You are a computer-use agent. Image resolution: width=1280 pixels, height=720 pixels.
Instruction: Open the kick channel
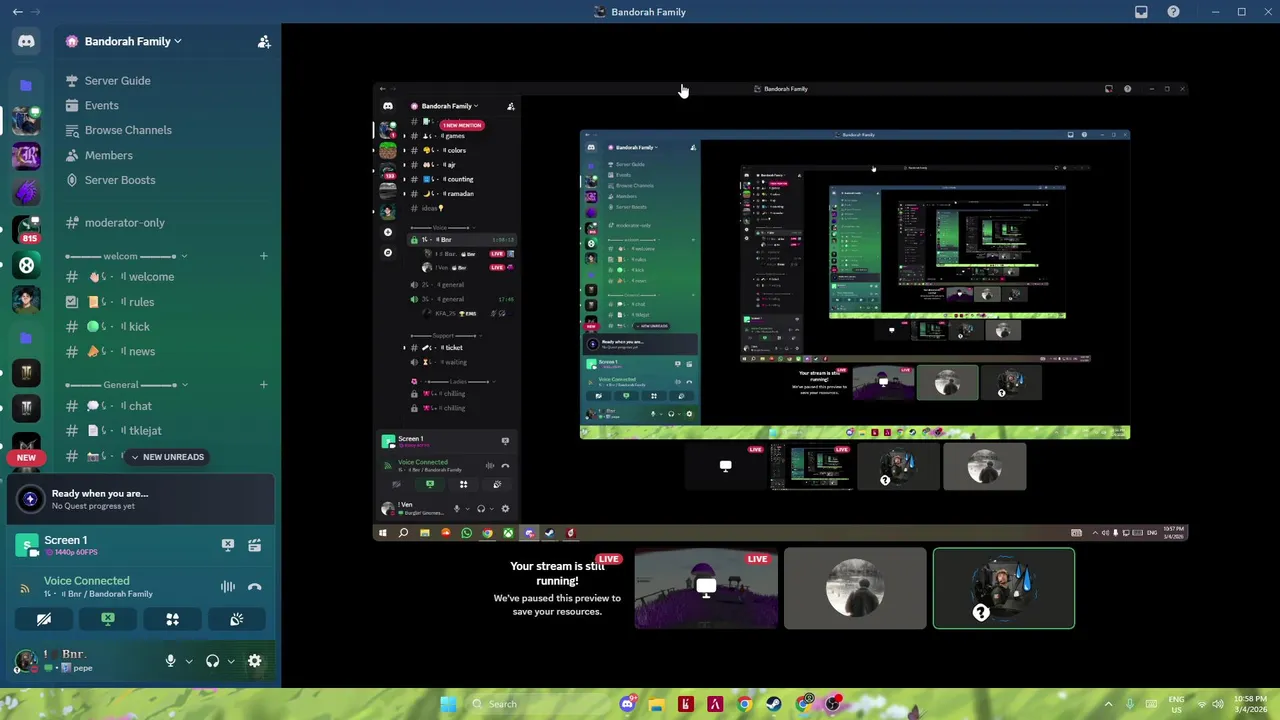tap(168, 327)
